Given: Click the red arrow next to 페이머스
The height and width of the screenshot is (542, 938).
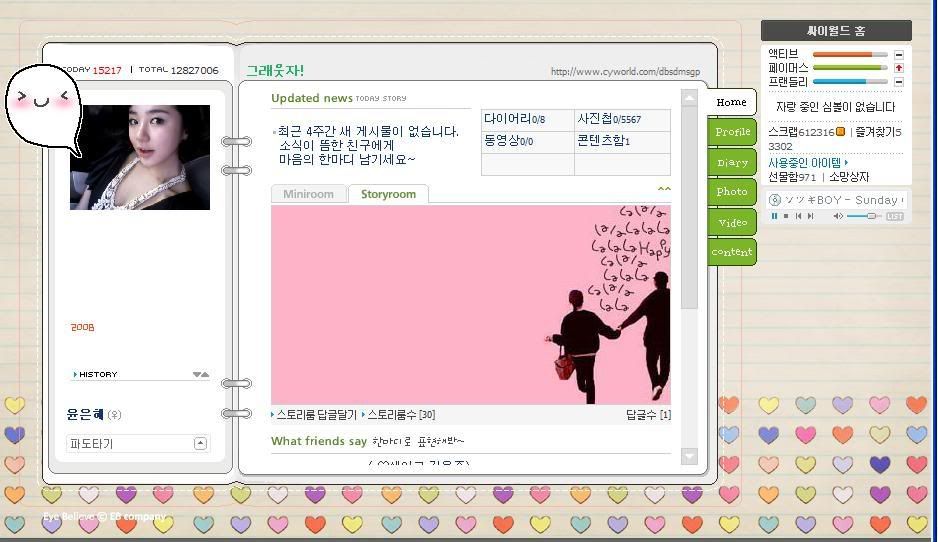Looking at the screenshot, I should (x=898, y=68).
